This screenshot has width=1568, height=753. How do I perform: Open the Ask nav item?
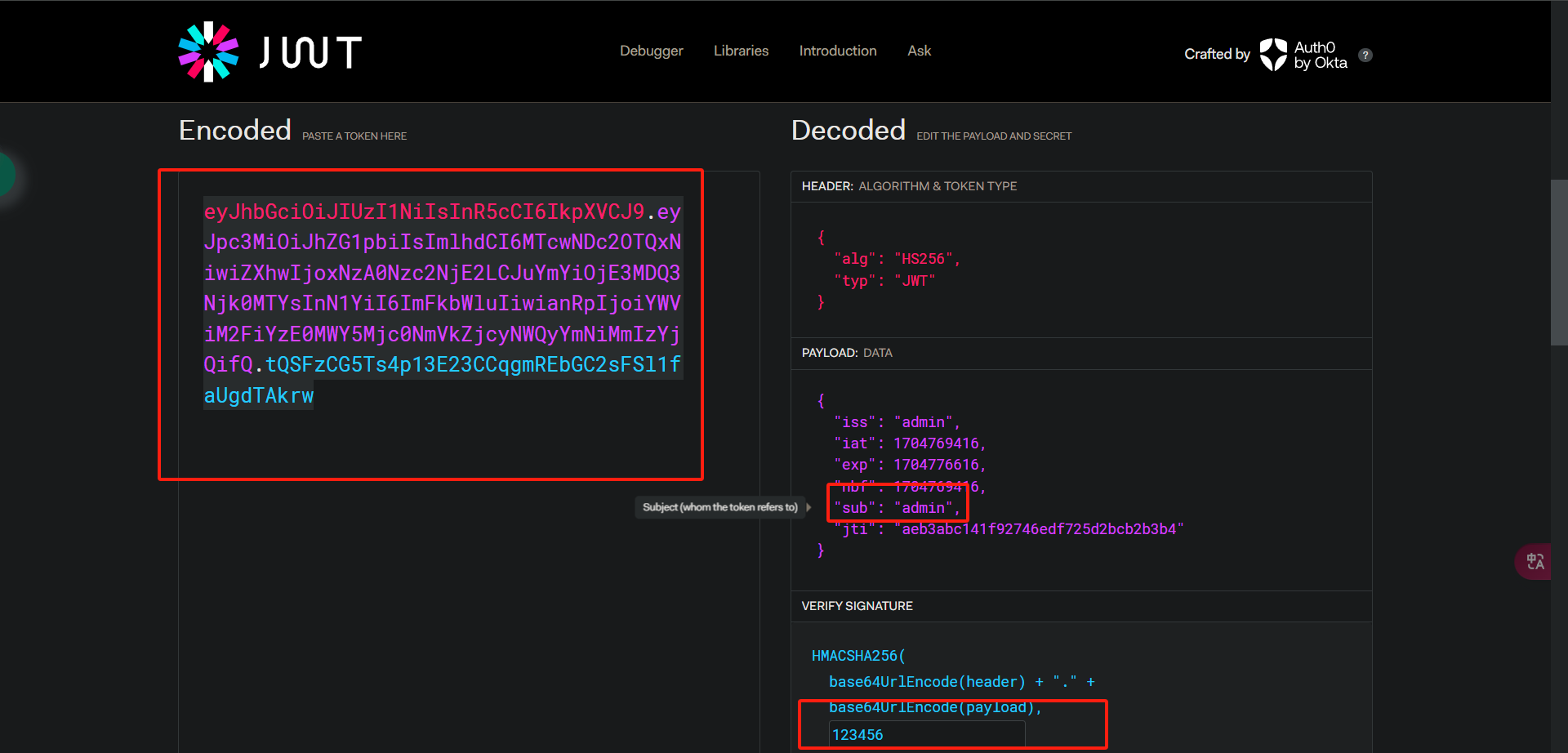click(x=919, y=51)
